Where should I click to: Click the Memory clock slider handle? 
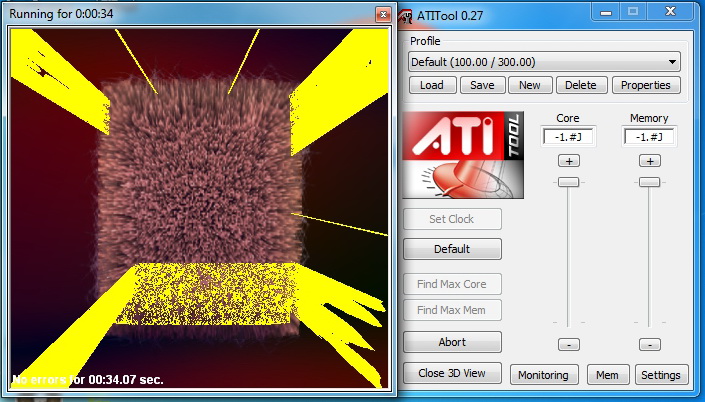(x=649, y=182)
